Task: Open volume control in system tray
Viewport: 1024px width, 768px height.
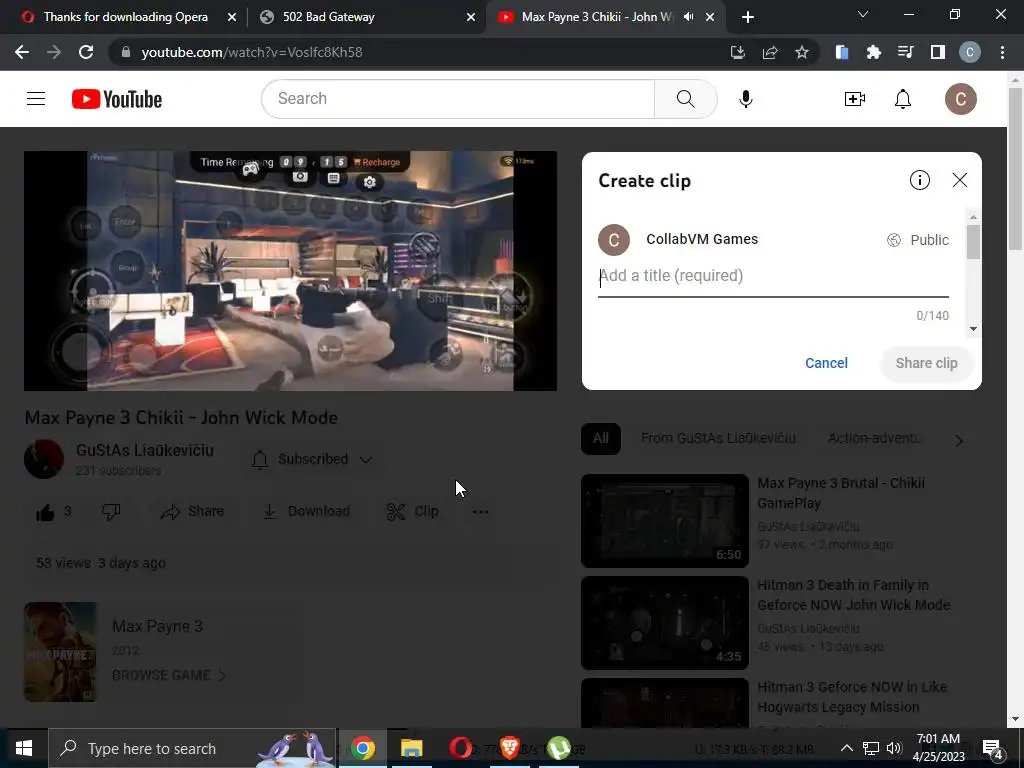Action: click(894, 748)
